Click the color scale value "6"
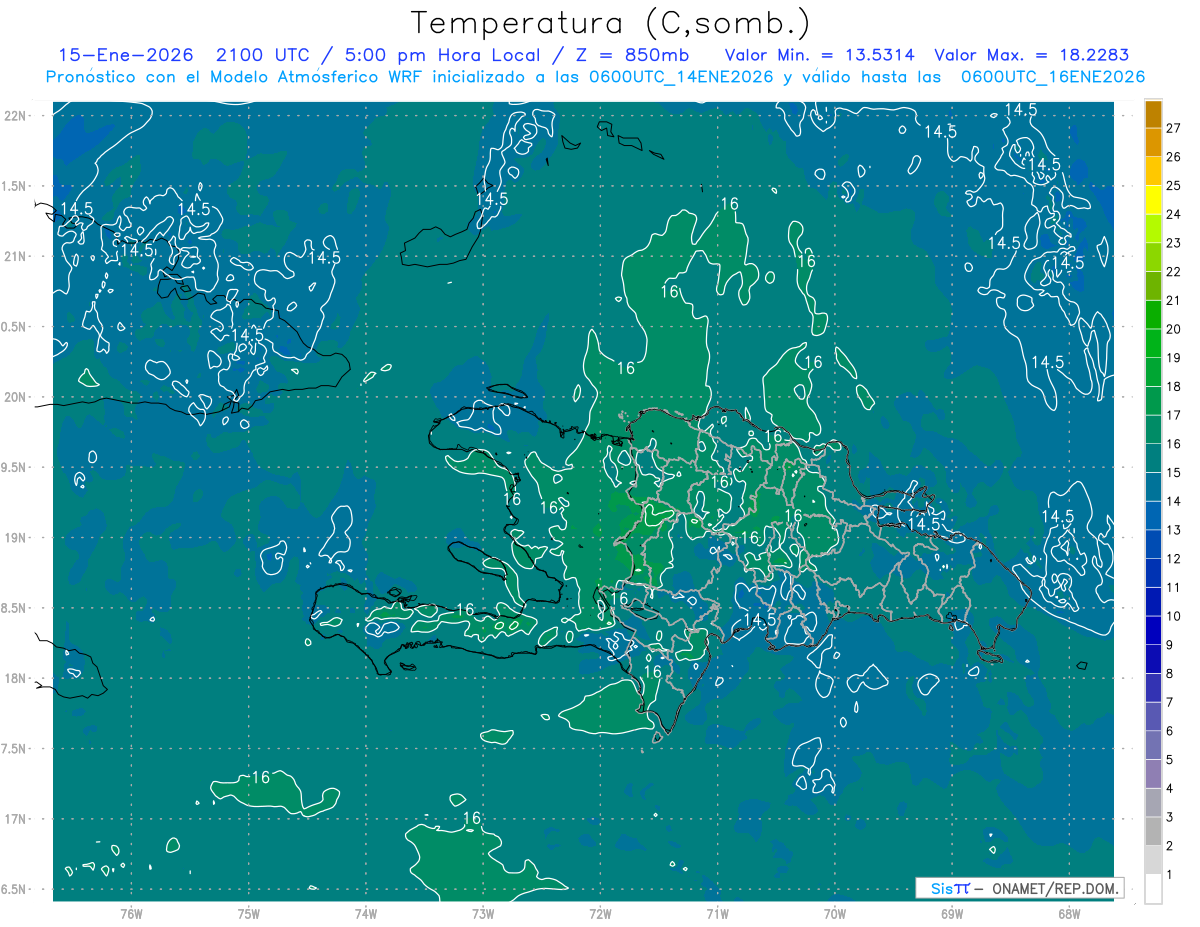Image resolution: width=1200 pixels, height=927 pixels. click(1170, 731)
